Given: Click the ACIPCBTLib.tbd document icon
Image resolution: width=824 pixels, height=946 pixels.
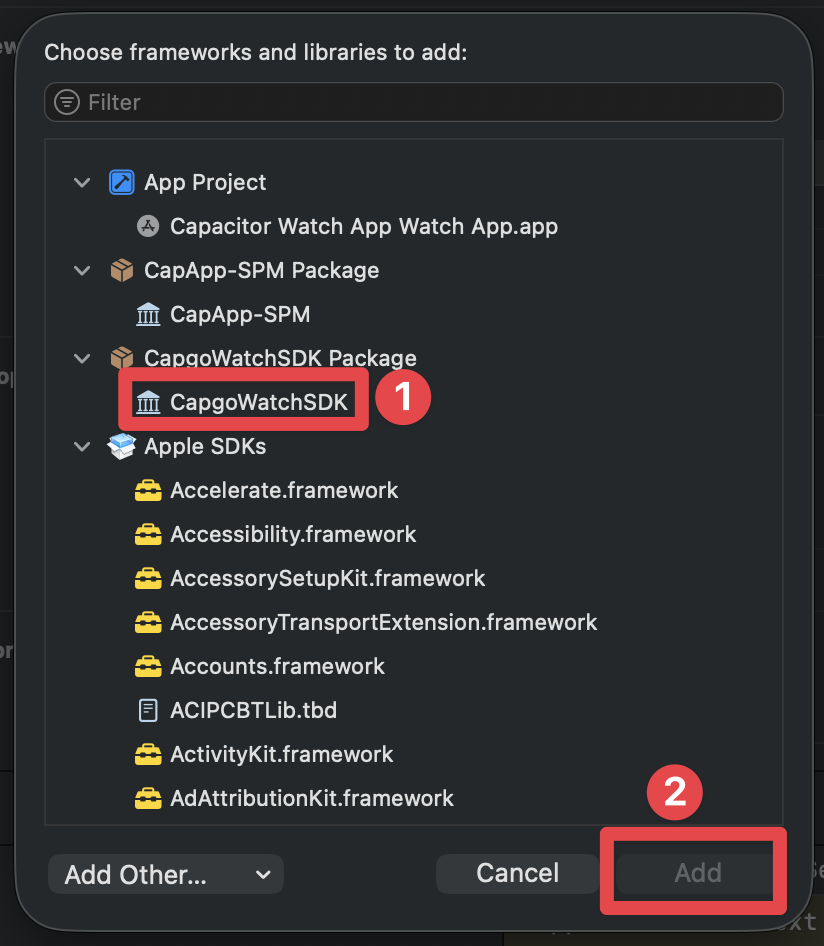Looking at the screenshot, I should point(148,711).
